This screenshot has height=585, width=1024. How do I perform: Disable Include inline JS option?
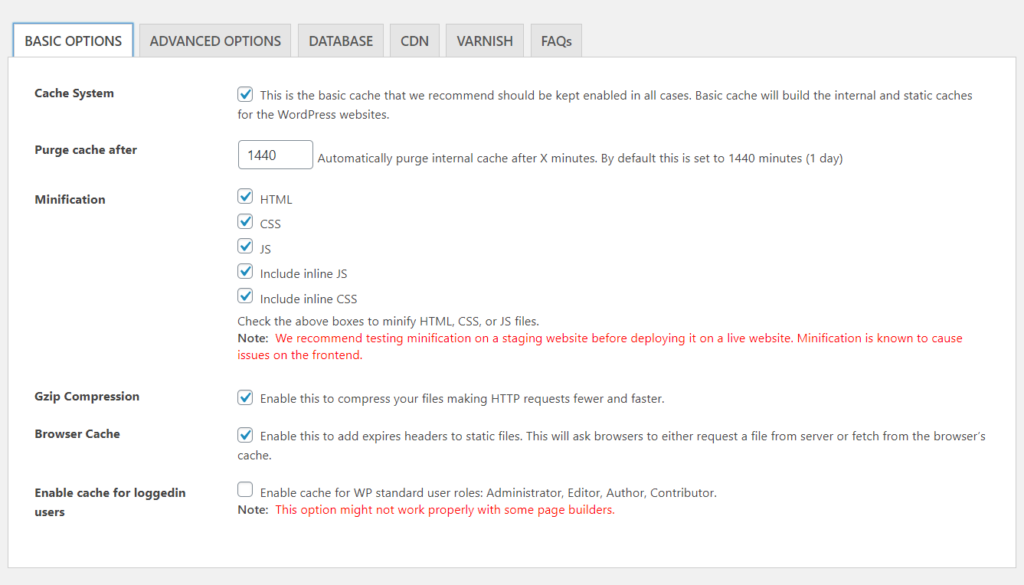[x=245, y=271]
